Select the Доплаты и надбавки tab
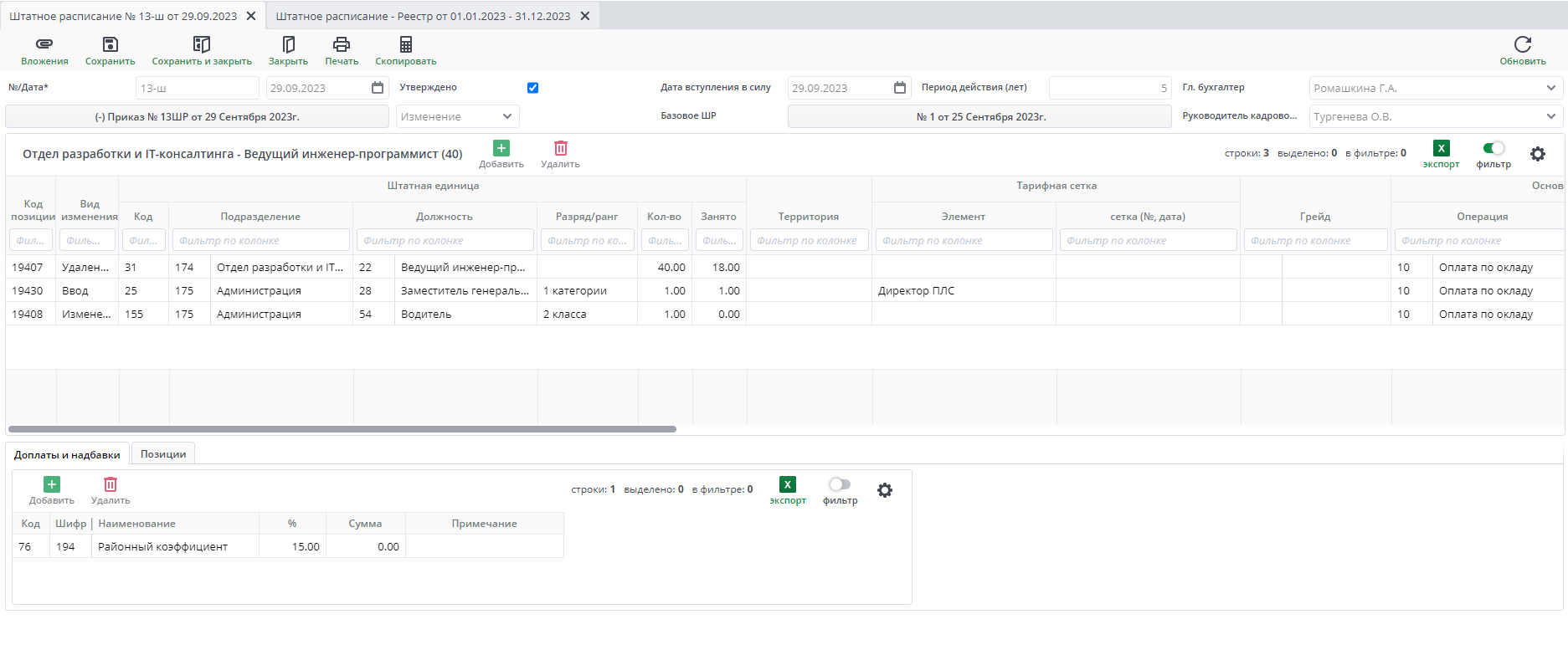Screen dimensions: 1568x650 click(x=67, y=454)
